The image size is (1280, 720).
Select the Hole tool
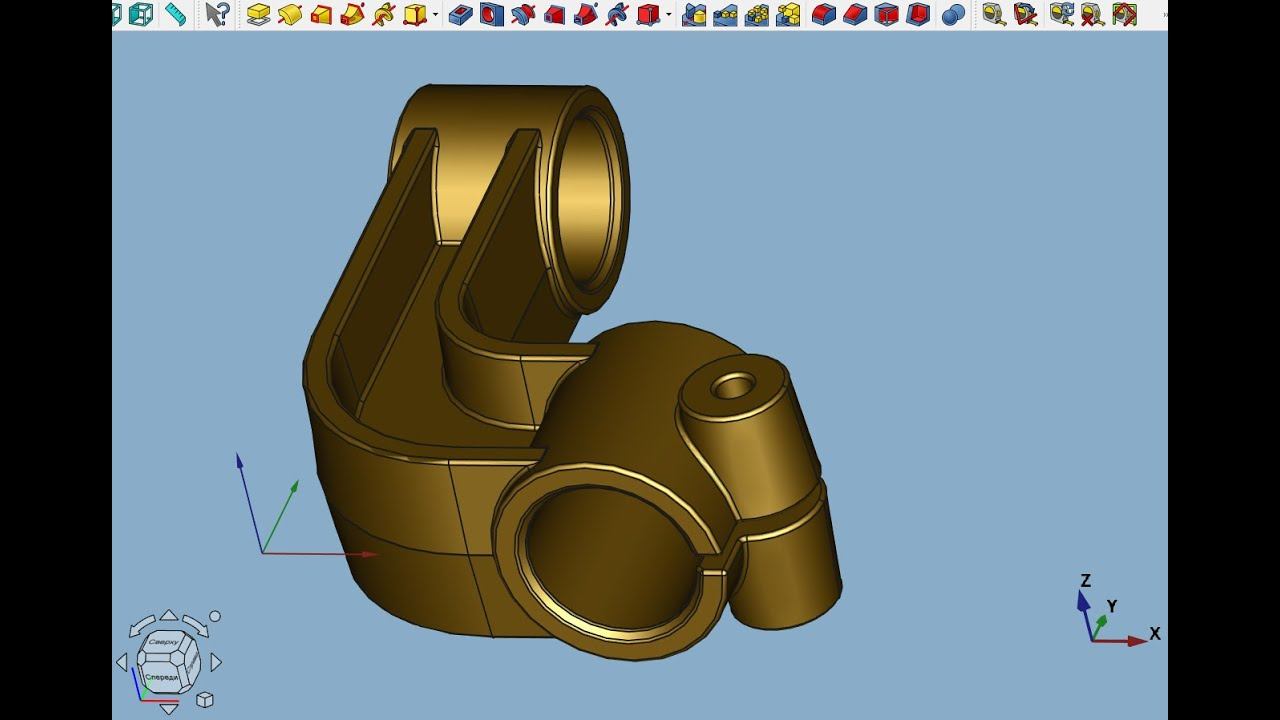coord(491,14)
